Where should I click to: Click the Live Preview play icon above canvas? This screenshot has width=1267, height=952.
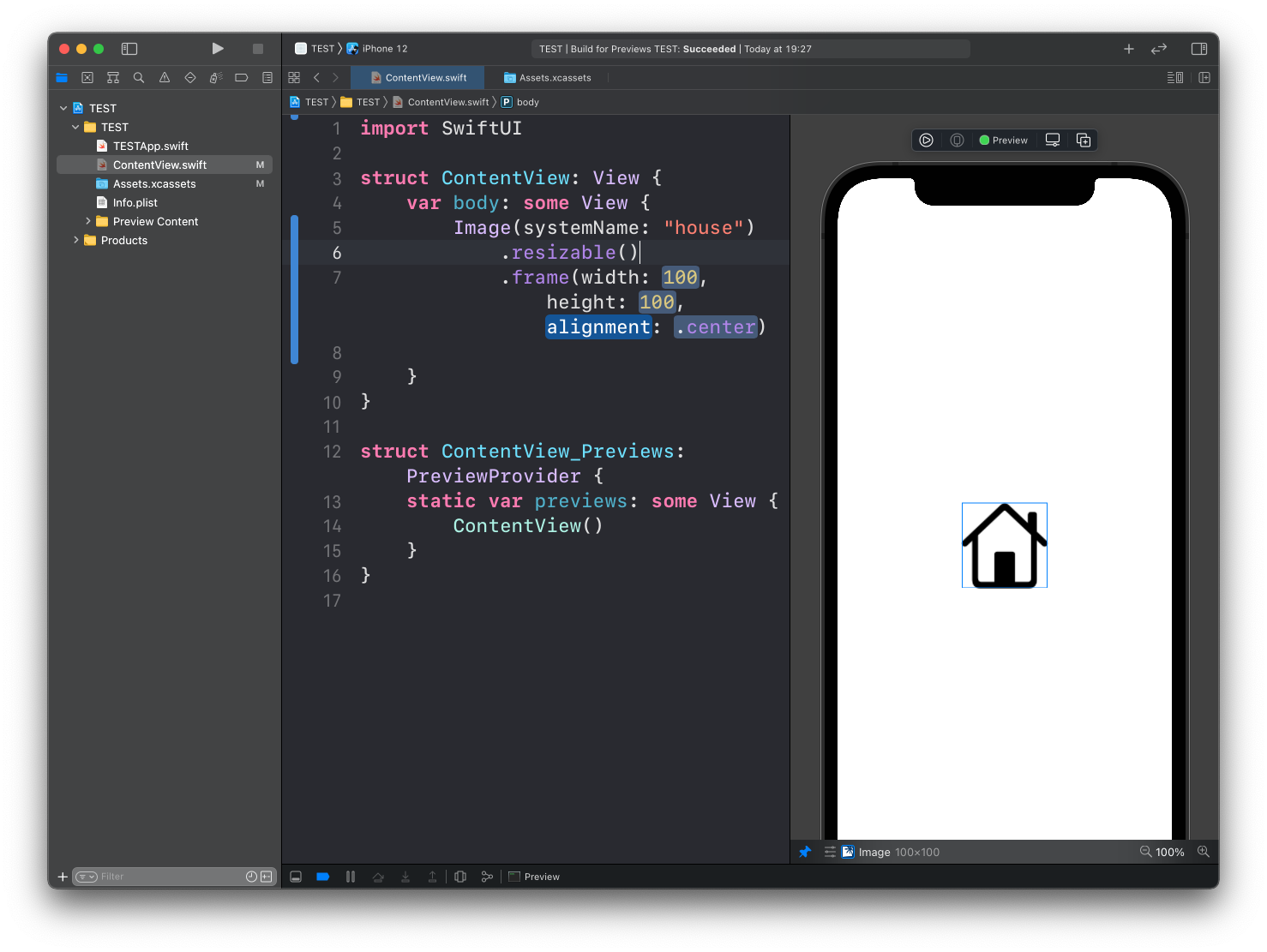click(x=926, y=140)
